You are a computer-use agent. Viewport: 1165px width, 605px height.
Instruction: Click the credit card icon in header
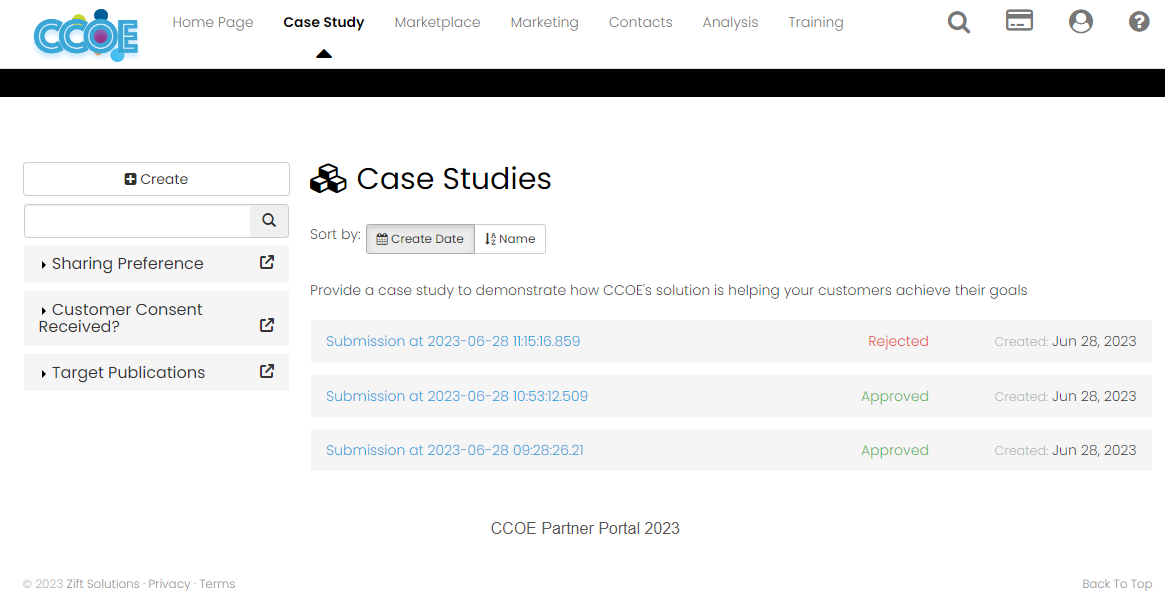coord(1019,21)
